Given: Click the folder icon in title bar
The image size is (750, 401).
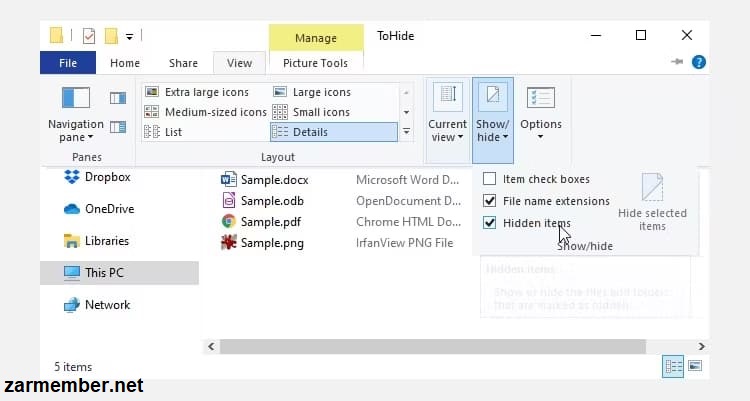Looking at the screenshot, I should coord(56,35).
